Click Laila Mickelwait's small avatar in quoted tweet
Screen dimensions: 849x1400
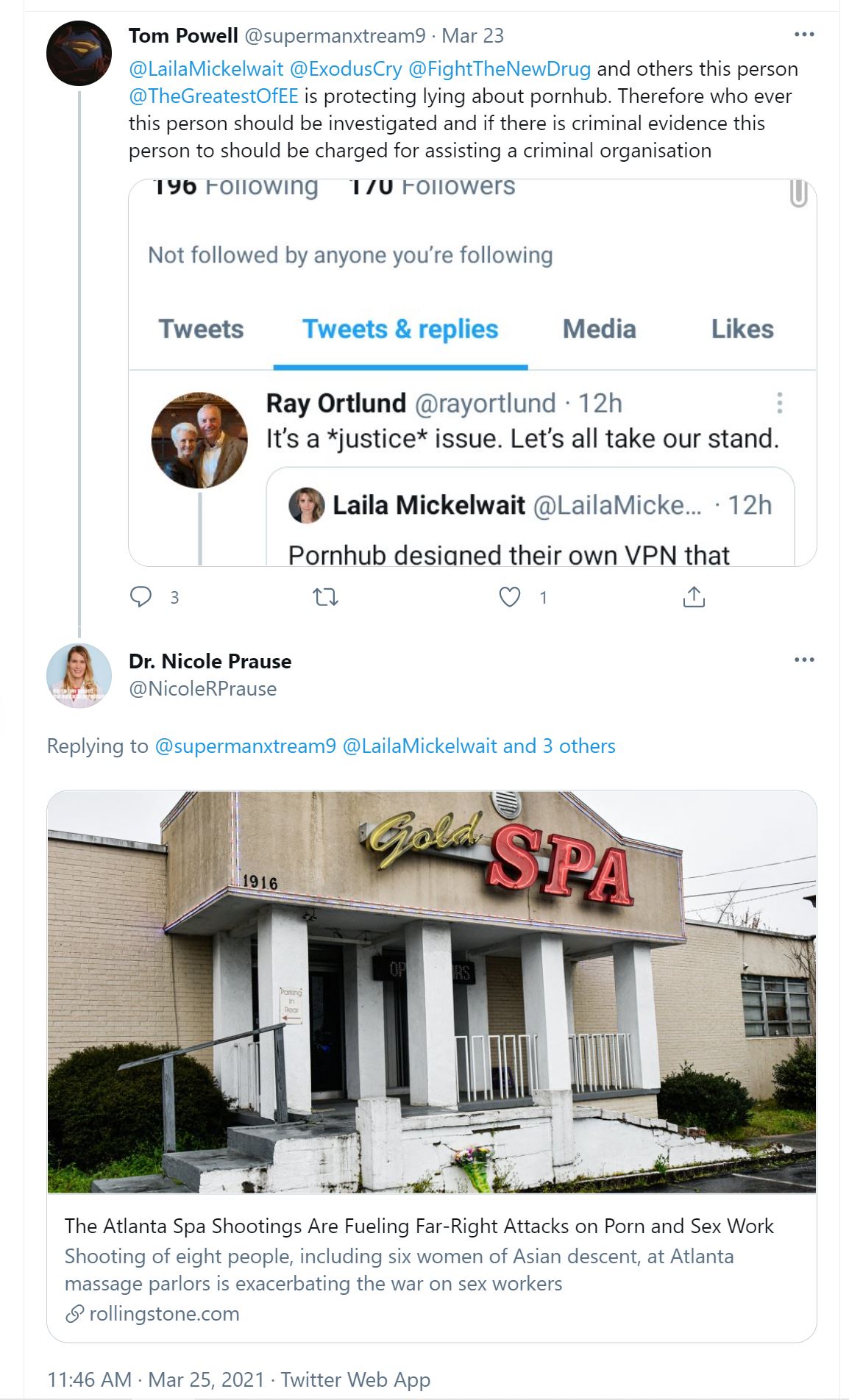pos(306,505)
